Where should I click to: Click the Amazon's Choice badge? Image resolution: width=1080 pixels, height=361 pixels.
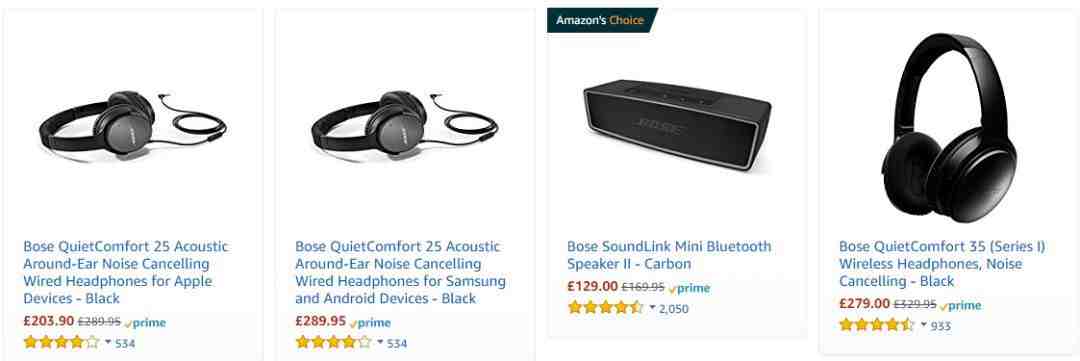click(x=600, y=20)
